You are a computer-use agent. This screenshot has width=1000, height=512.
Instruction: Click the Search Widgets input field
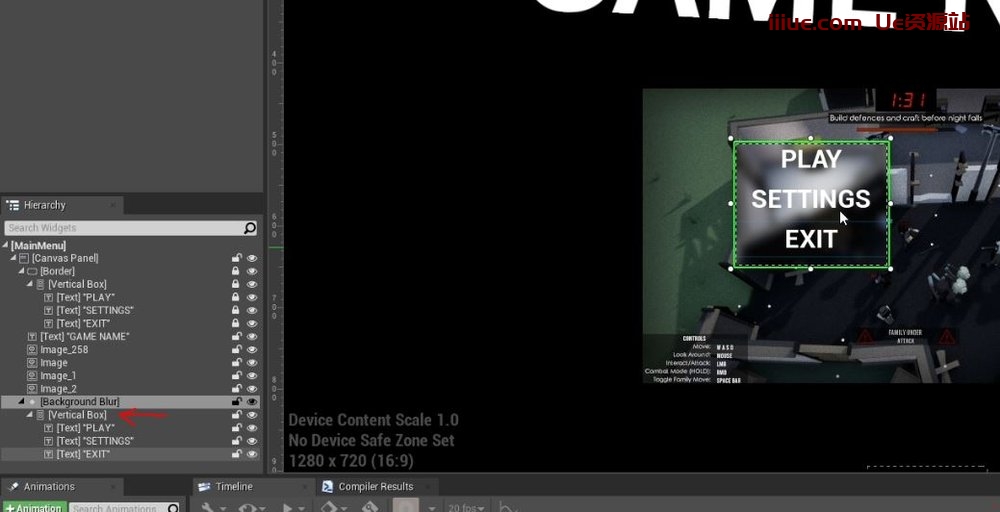[120, 228]
